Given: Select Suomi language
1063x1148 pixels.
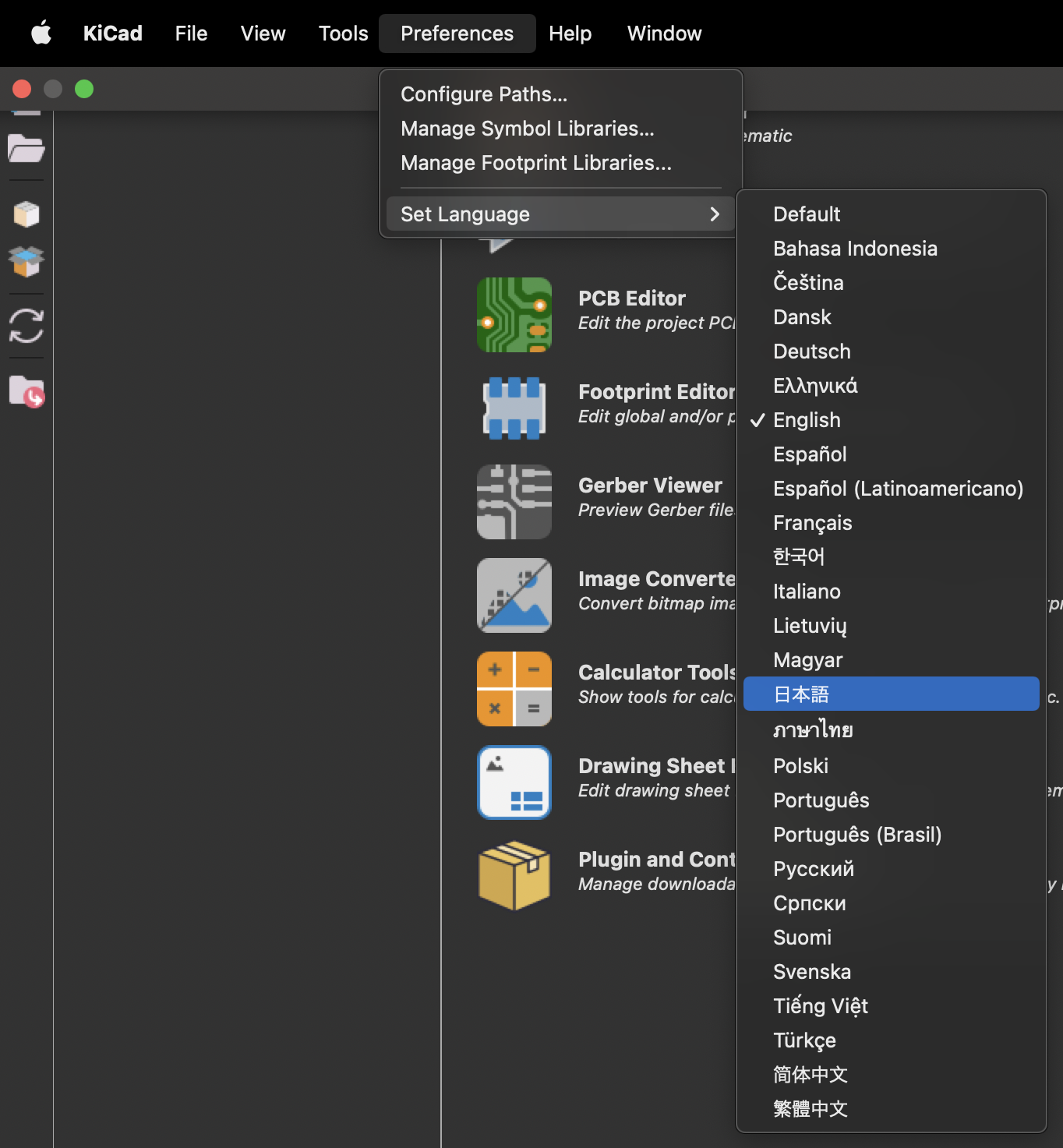Looking at the screenshot, I should (892, 938).
